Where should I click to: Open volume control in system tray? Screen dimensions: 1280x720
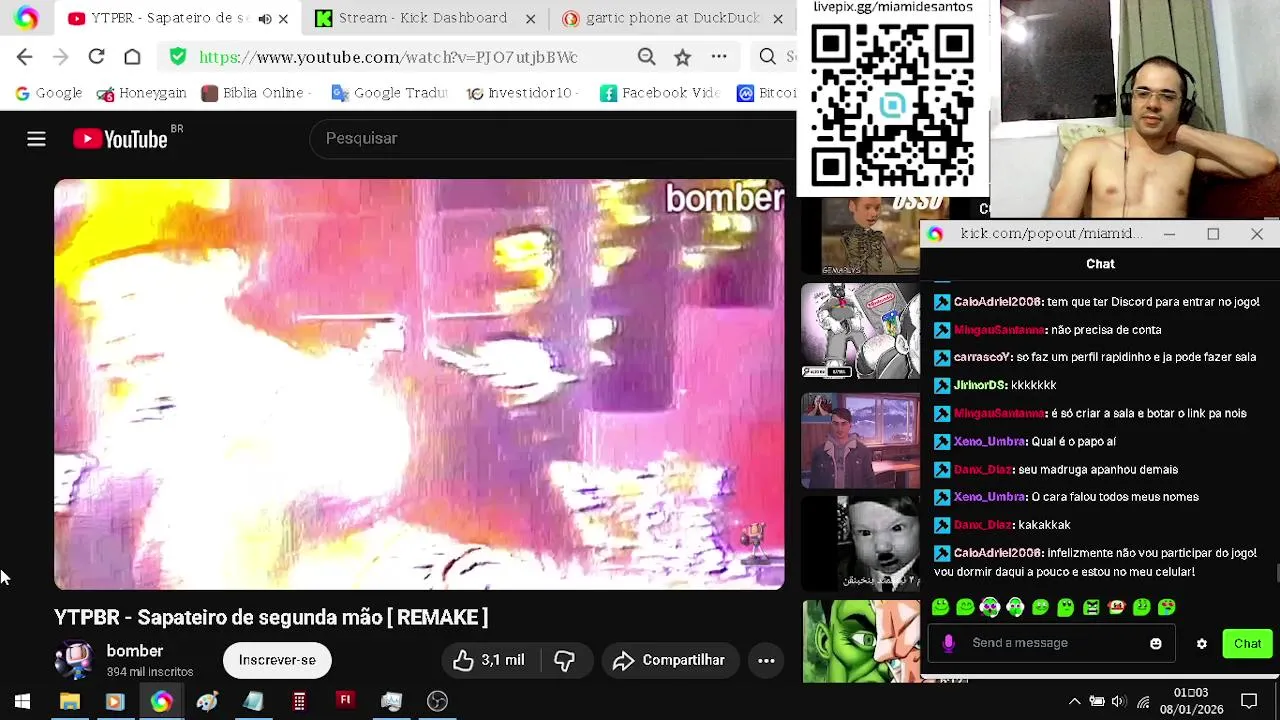[x=1119, y=701]
